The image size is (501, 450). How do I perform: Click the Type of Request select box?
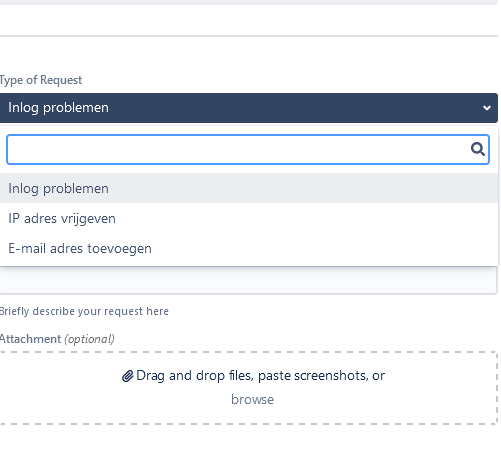[248, 108]
